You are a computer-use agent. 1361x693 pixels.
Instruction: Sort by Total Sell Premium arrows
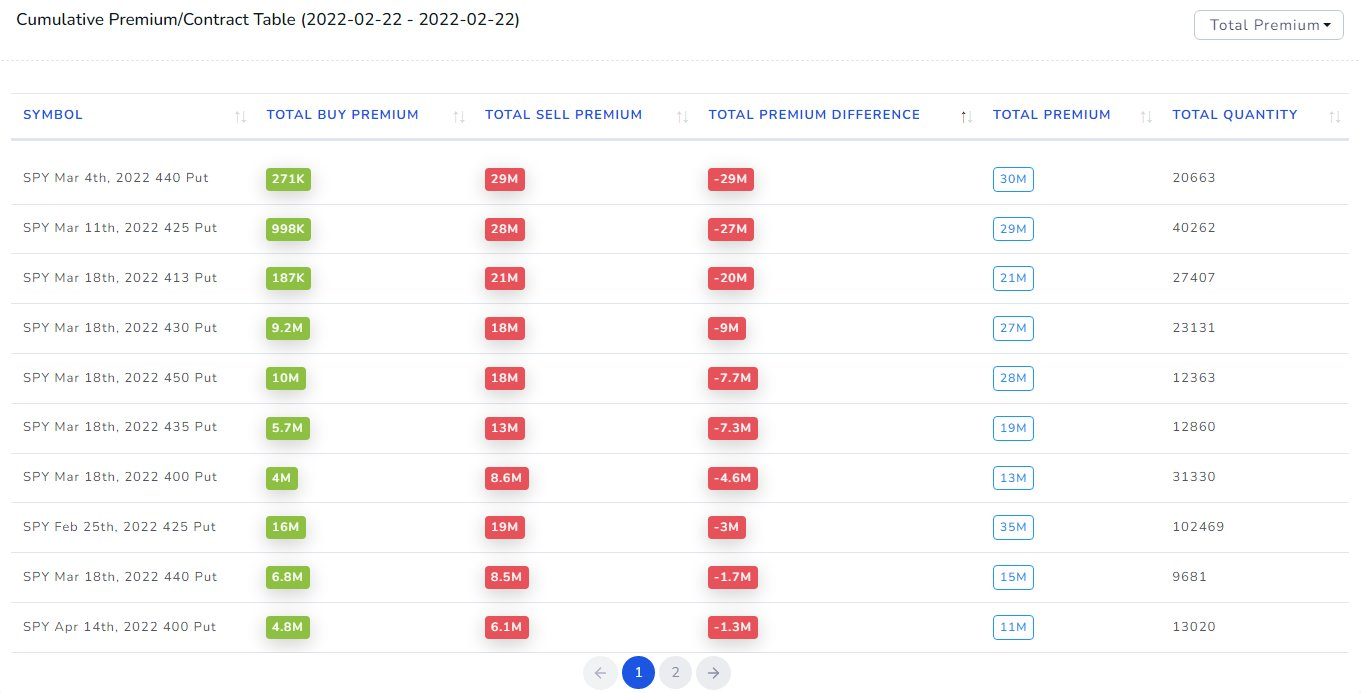coord(682,117)
